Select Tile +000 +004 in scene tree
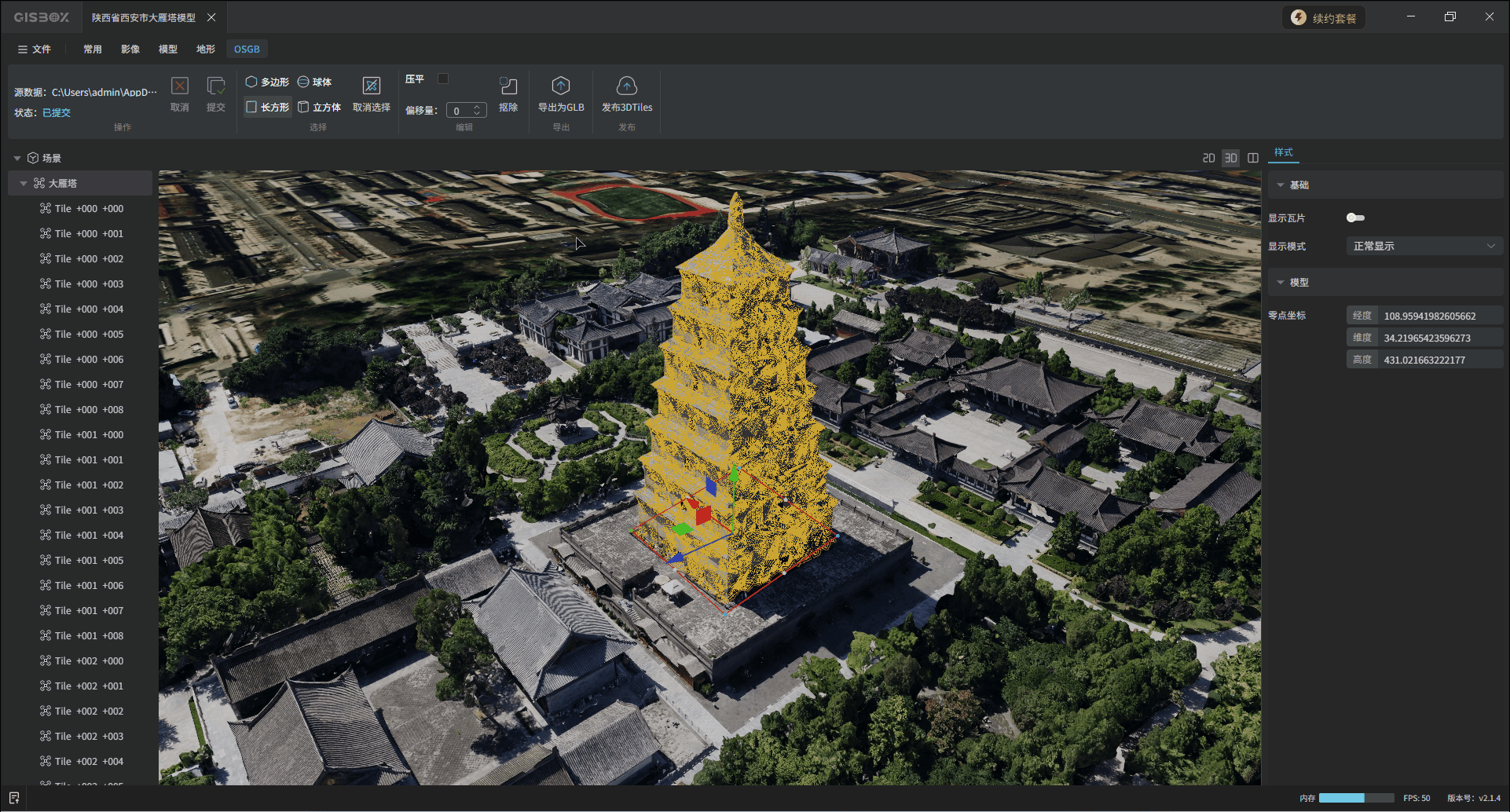This screenshot has width=1510, height=812. point(89,309)
